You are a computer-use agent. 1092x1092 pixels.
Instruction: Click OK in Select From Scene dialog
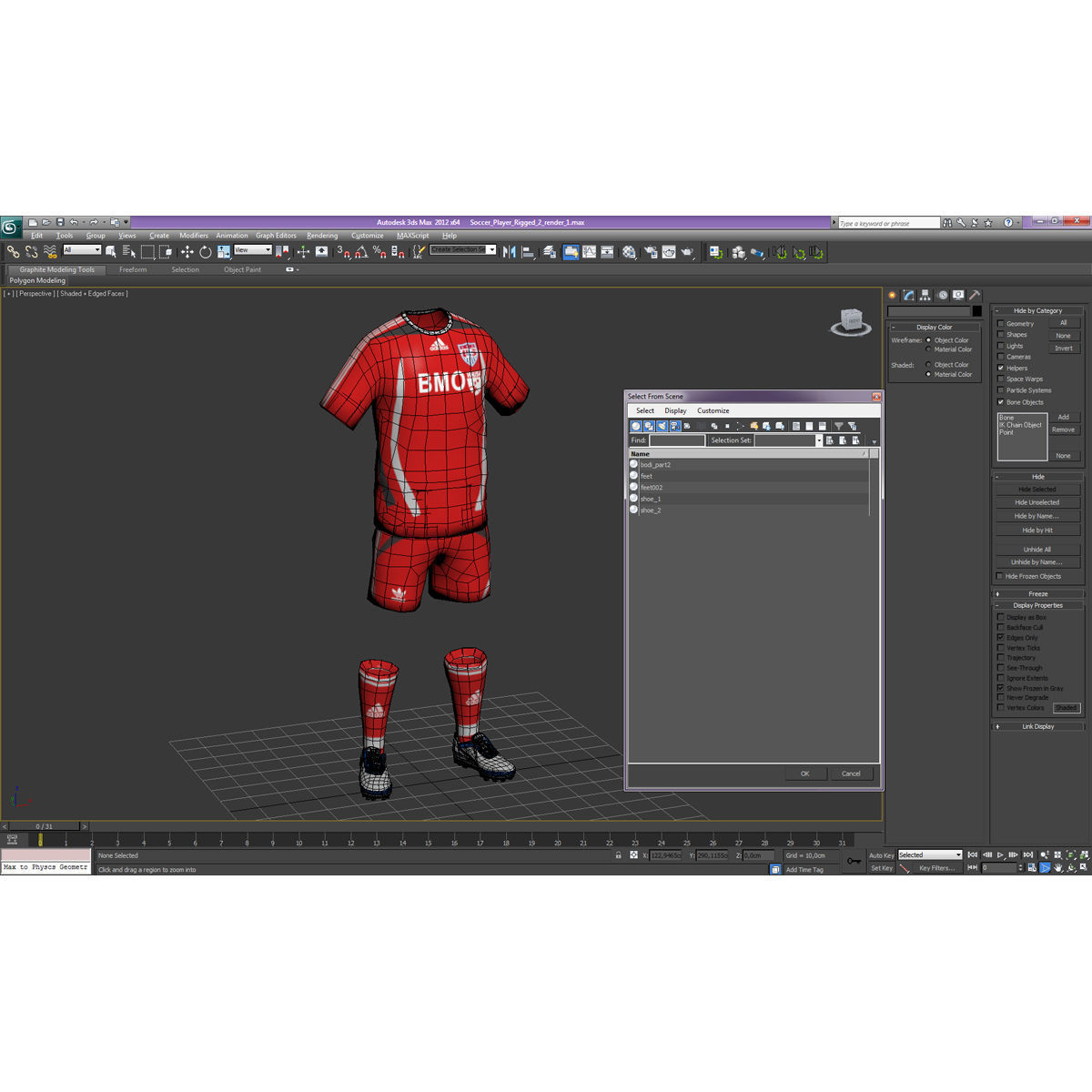(804, 773)
